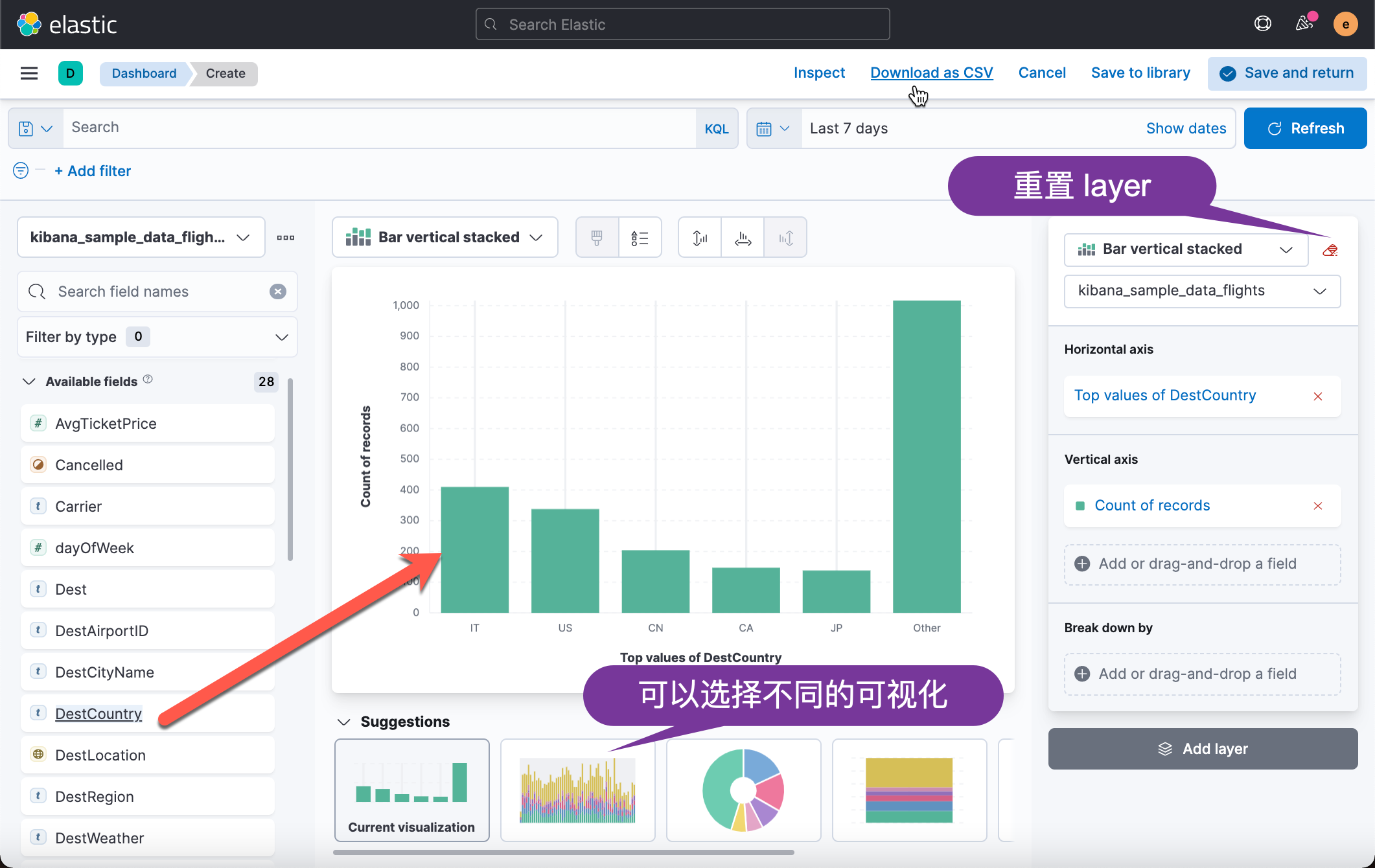Toggle KQL query language switch
1375x868 pixels.
716,128
